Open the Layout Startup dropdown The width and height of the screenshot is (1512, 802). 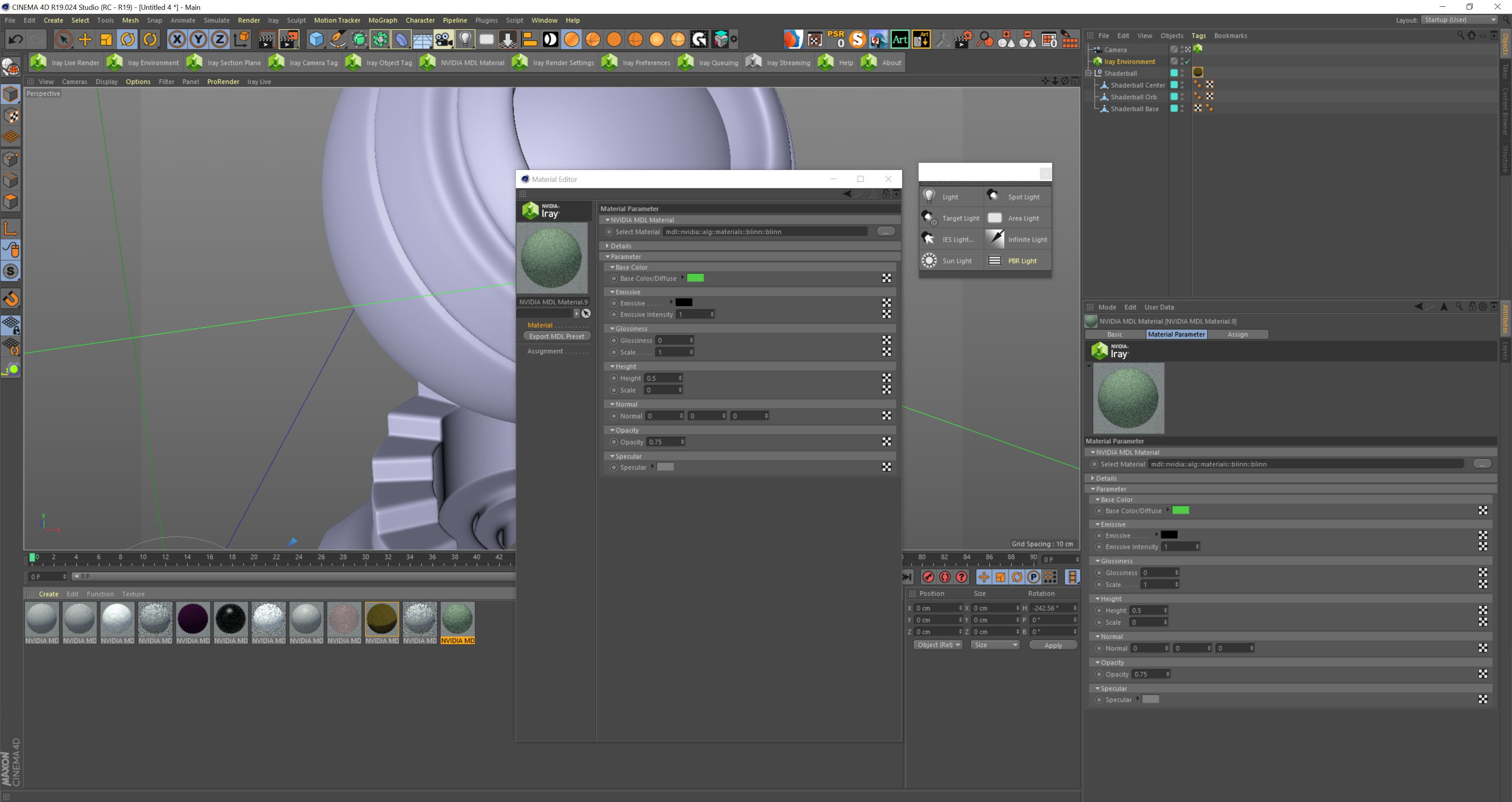pos(1460,20)
